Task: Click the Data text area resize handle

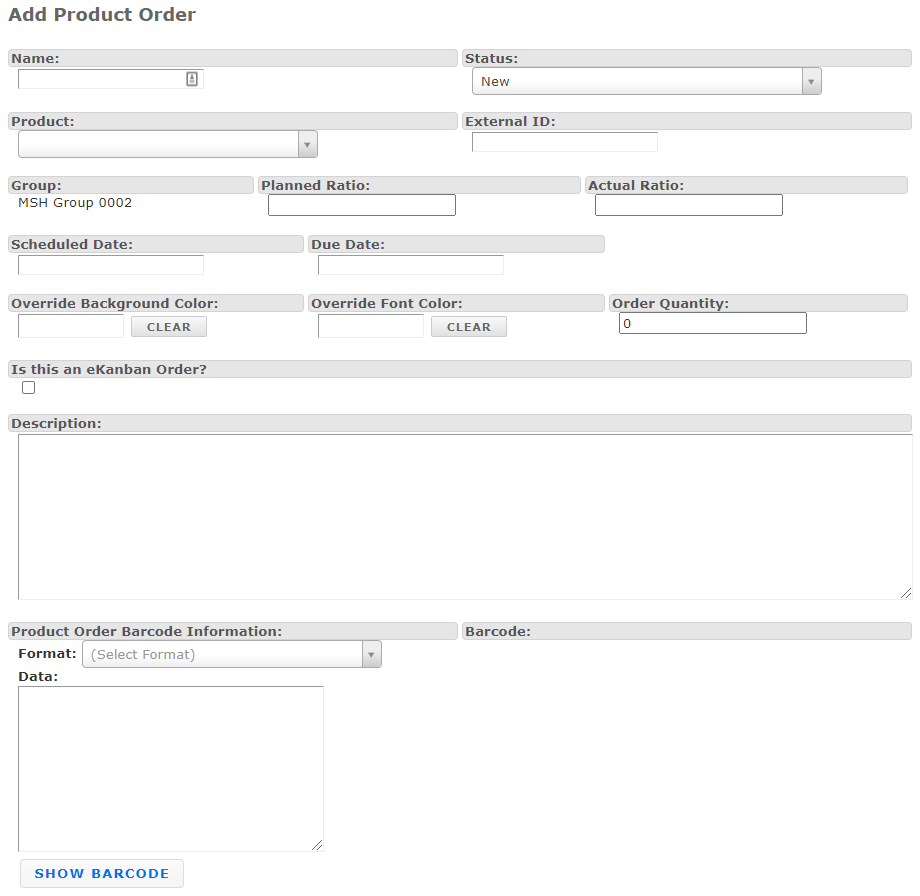Action: [317, 845]
